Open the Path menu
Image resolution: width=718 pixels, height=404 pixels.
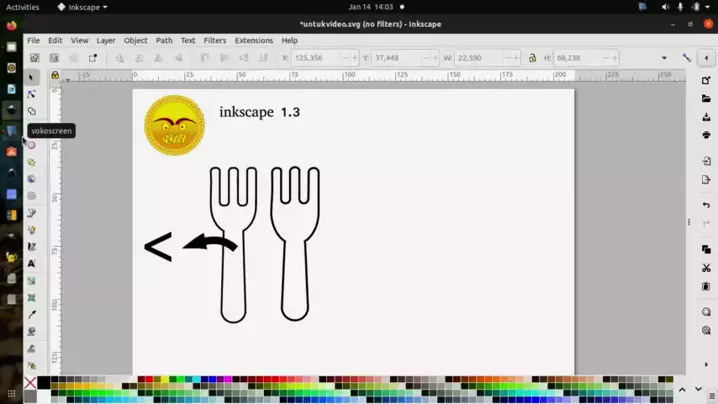pos(164,41)
